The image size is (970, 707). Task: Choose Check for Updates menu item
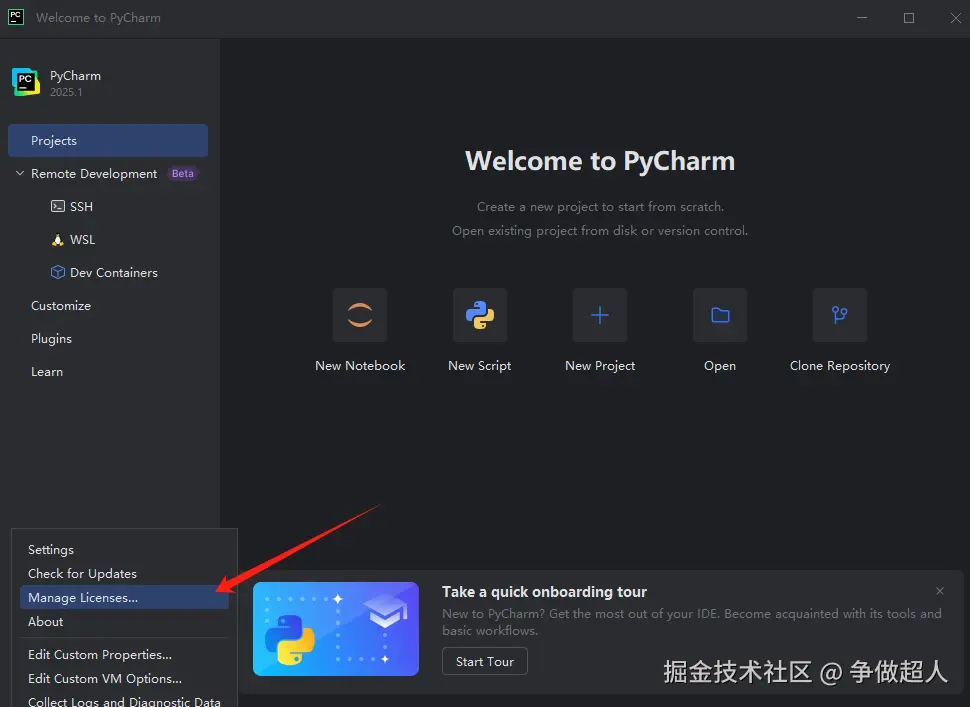tap(124, 573)
